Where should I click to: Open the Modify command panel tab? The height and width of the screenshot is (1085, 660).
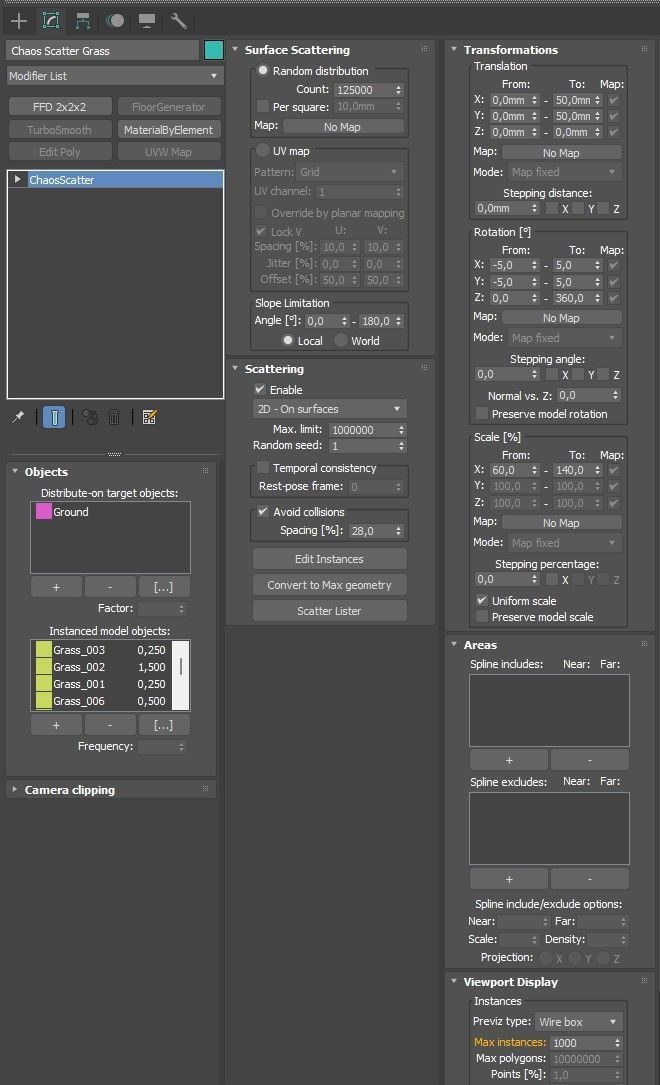pyautogui.click(x=51, y=21)
